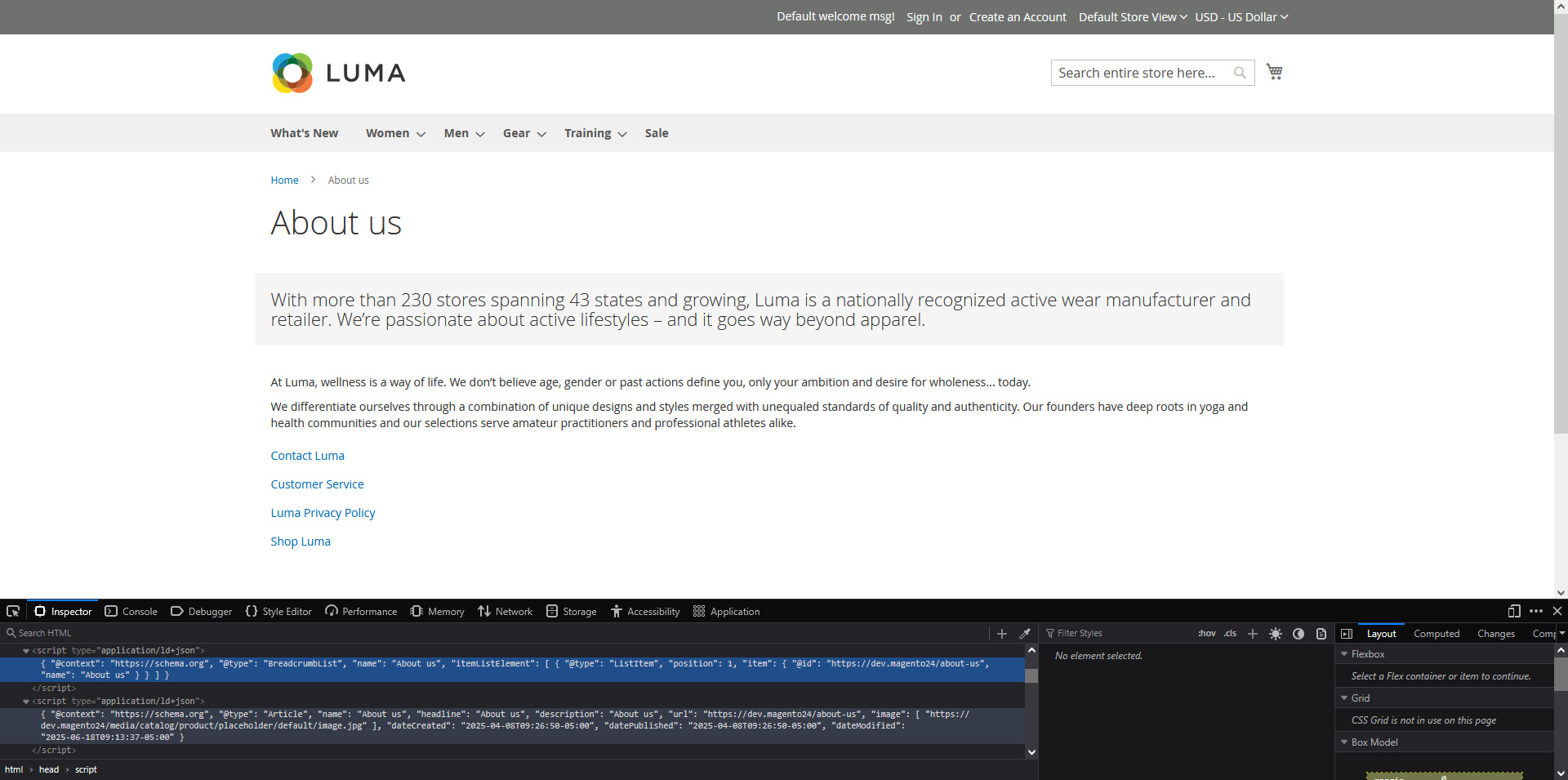Image resolution: width=1568 pixels, height=780 pixels.
Task: Click the Sign In link
Action: point(924,16)
